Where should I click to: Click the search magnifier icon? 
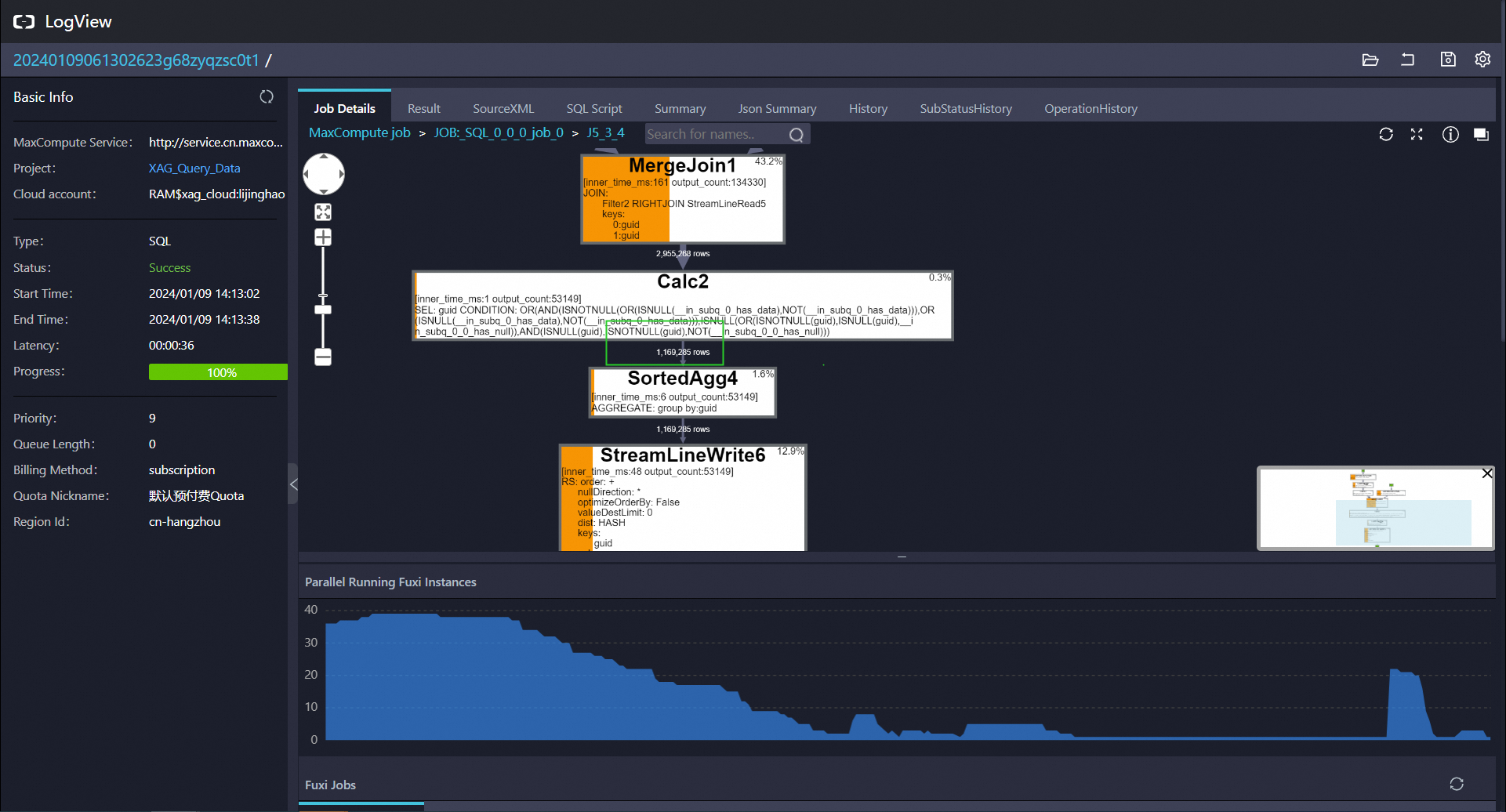click(797, 135)
